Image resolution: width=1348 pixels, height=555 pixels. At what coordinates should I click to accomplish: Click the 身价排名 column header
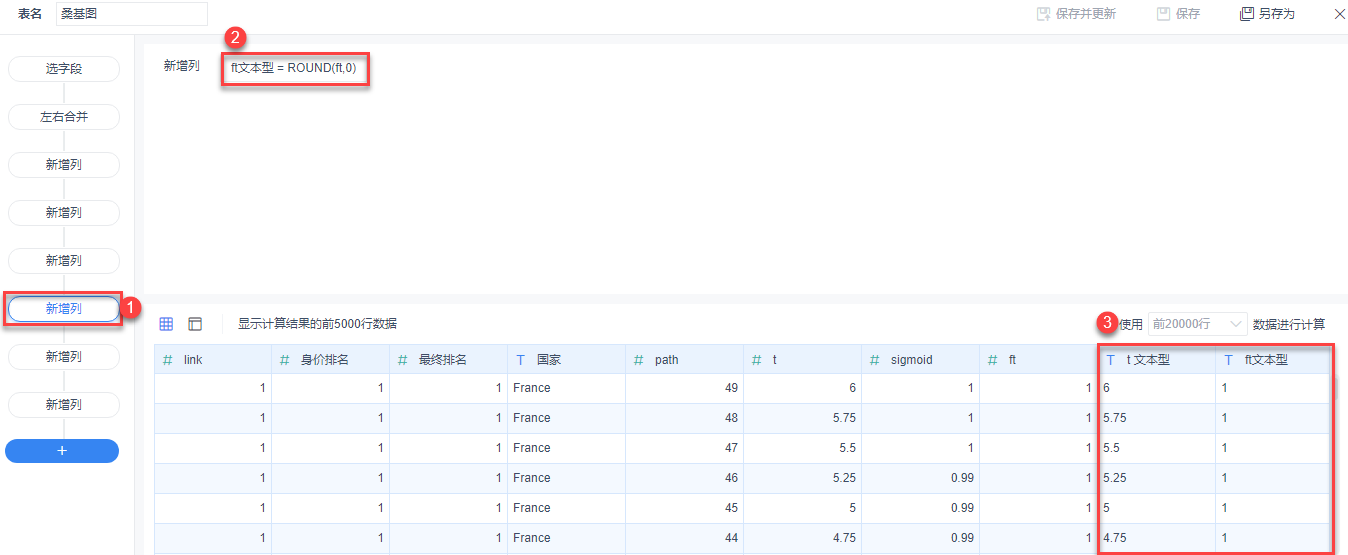(330, 359)
